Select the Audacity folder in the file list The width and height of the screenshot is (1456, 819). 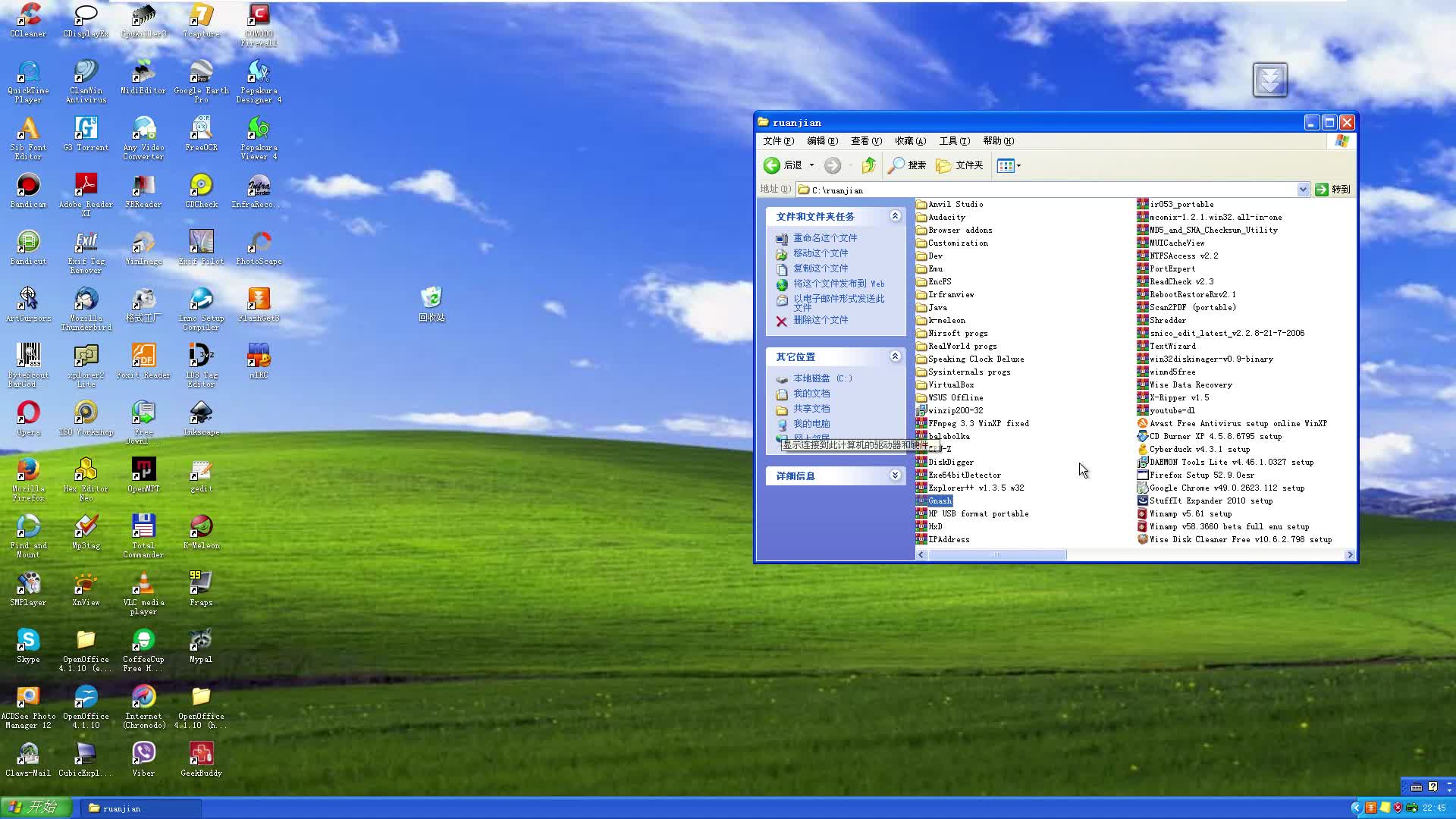pyautogui.click(x=946, y=217)
